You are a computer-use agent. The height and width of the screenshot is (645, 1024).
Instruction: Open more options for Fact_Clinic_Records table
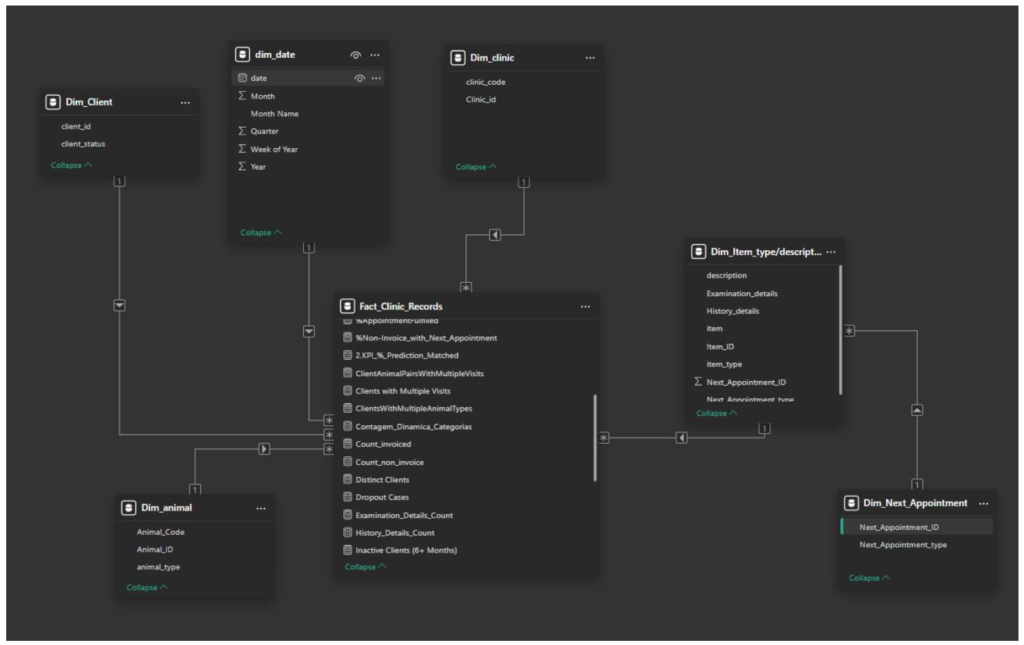click(x=585, y=306)
